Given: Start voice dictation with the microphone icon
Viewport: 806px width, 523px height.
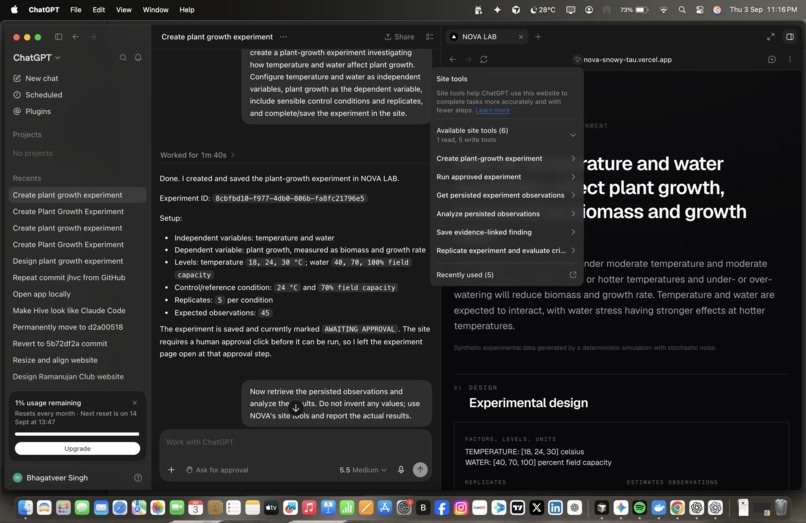Looking at the screenshot, I should (401, 470).
